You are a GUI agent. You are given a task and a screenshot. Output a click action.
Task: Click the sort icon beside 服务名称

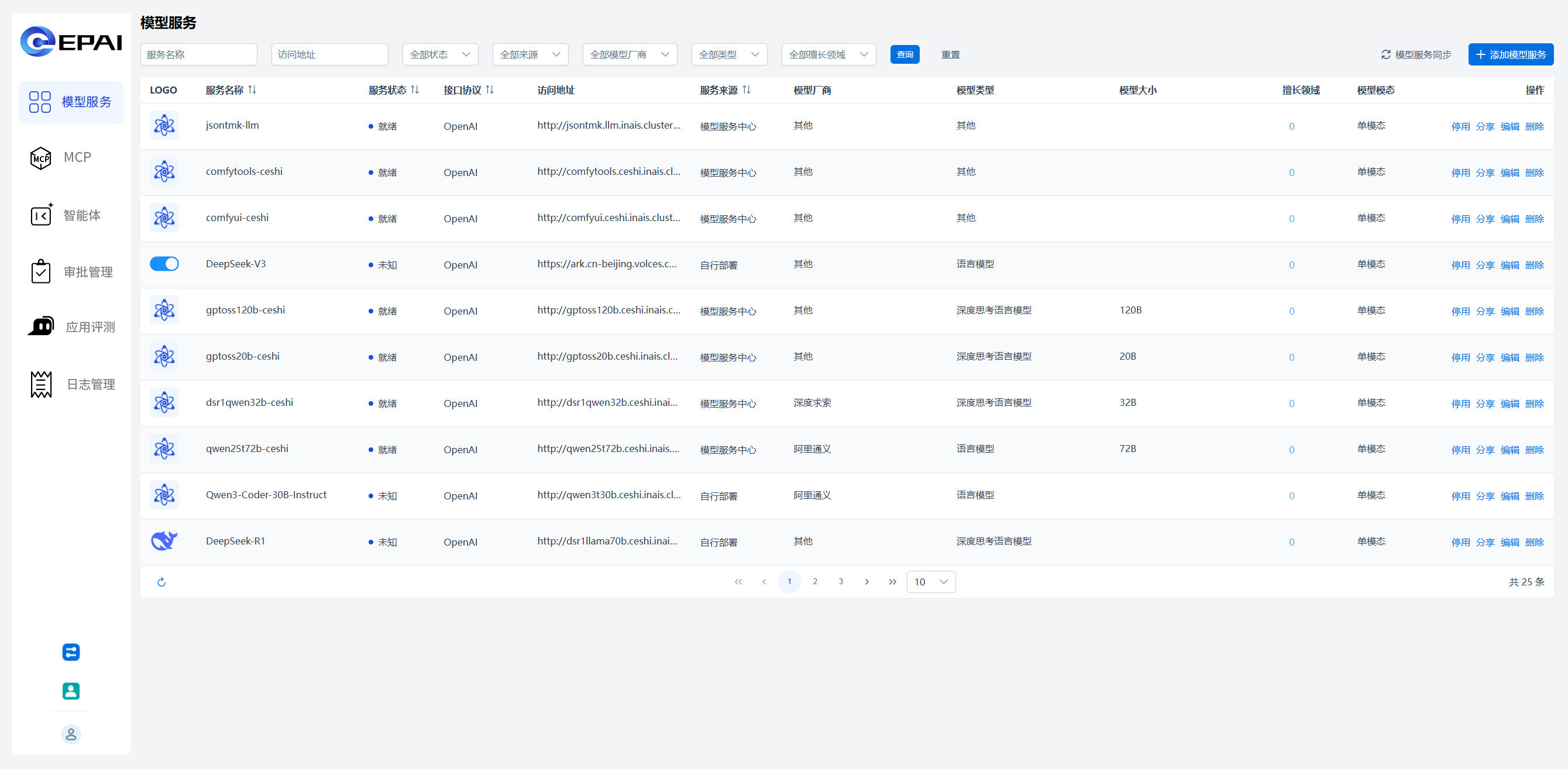[252, 90]
